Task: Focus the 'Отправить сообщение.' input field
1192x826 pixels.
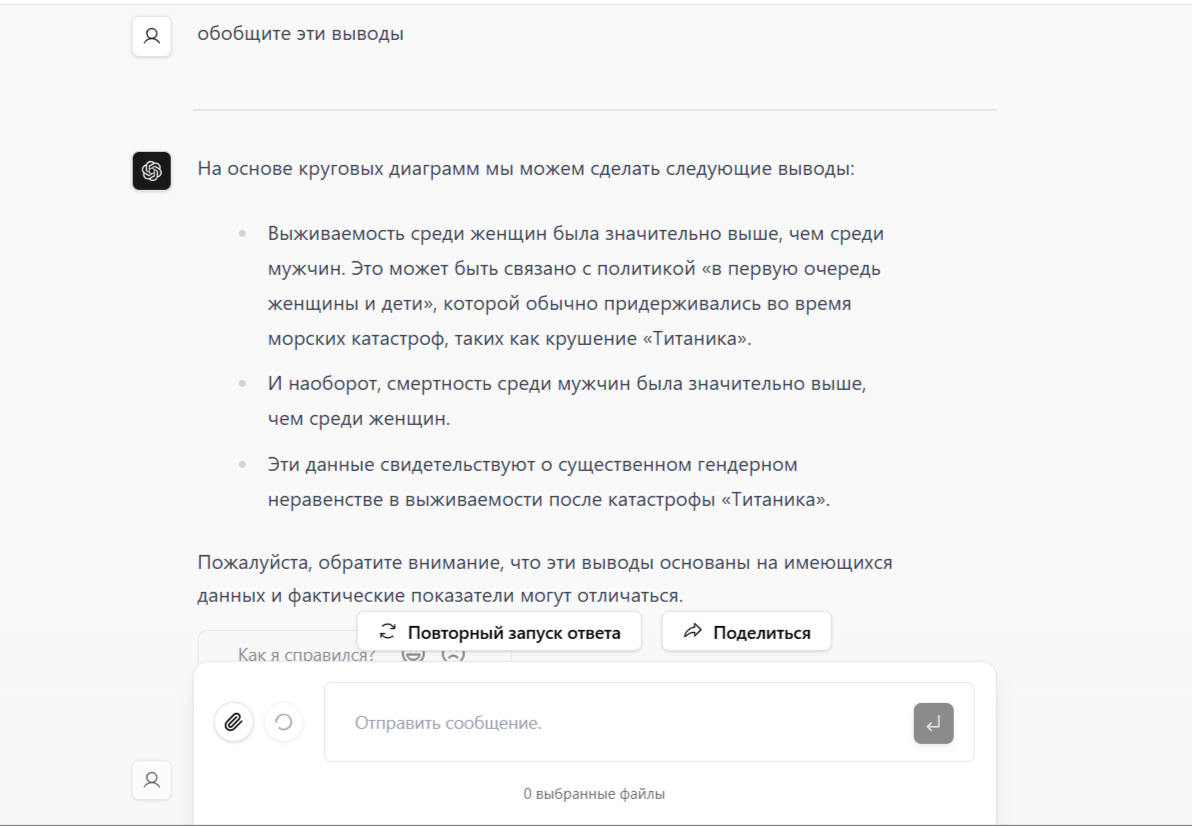Action: [x=618, y=723]
